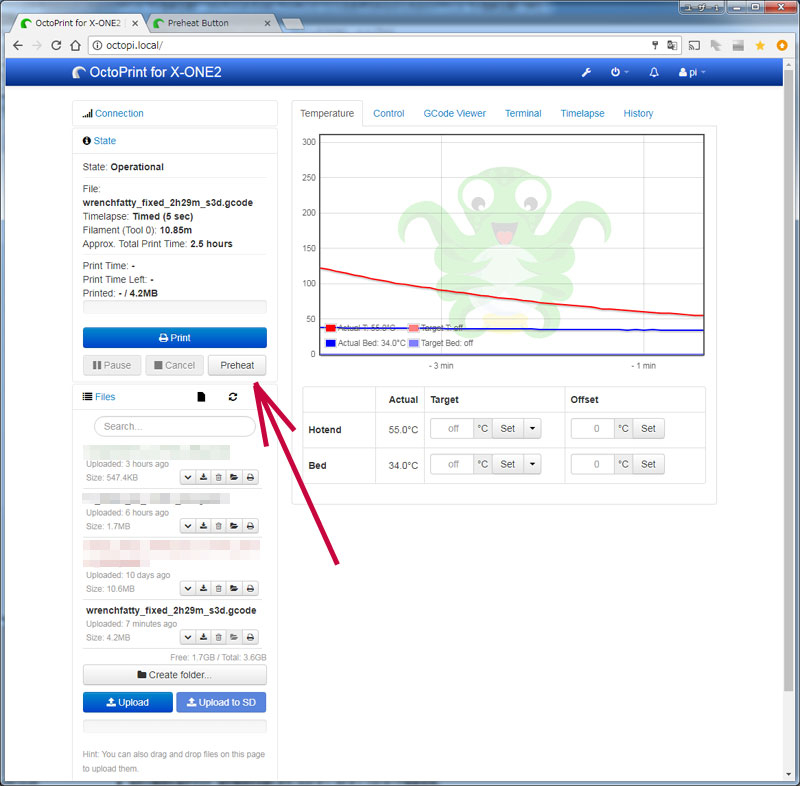Viewport: 800px width, 786px height.
Task: Click the bookmark star icon
Action: point(760,45)
